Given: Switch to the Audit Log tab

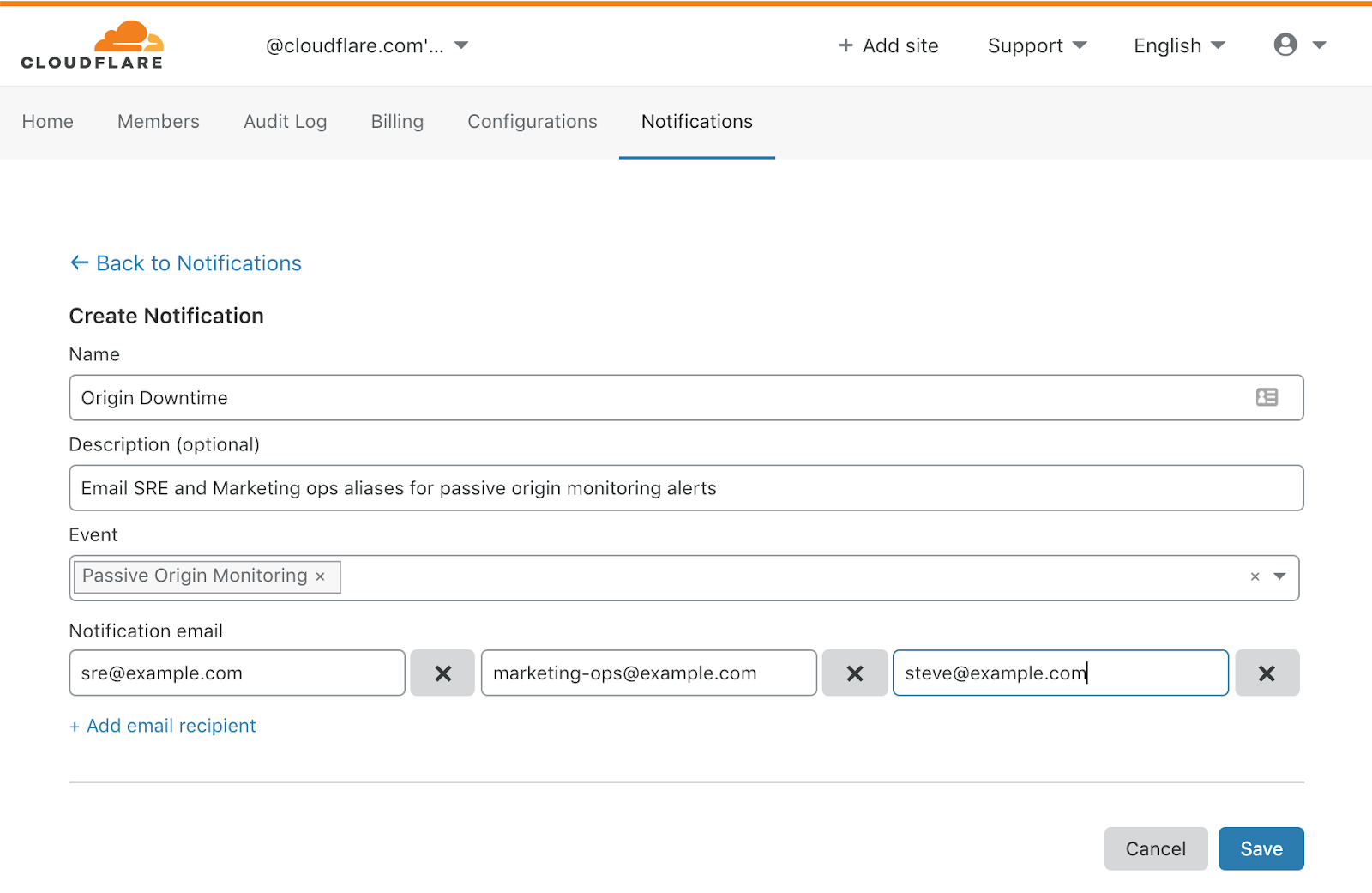Looking at the screenshot, I should click(286, 122).
